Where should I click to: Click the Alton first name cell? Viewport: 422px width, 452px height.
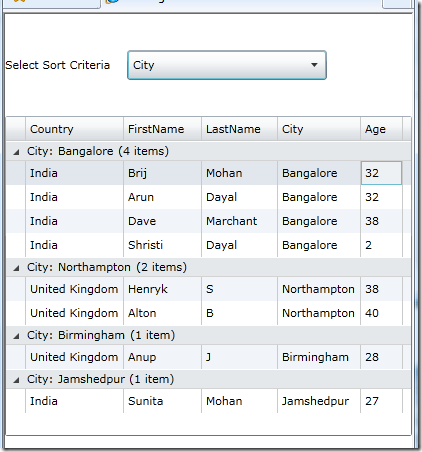click(x=162, y=313)
